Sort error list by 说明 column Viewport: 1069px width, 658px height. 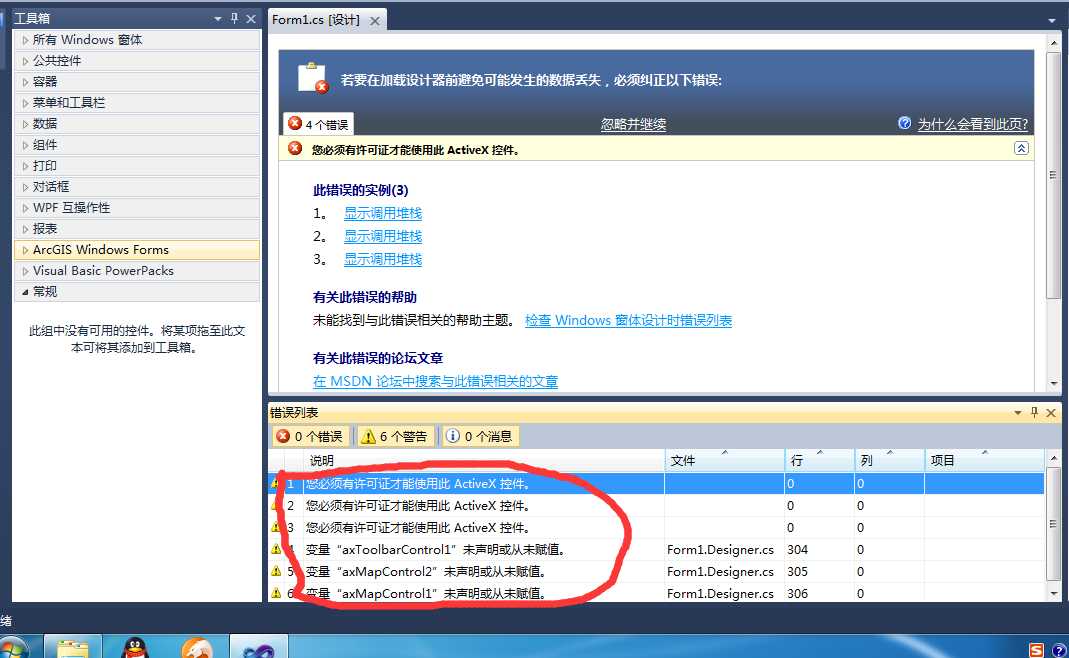484,461
